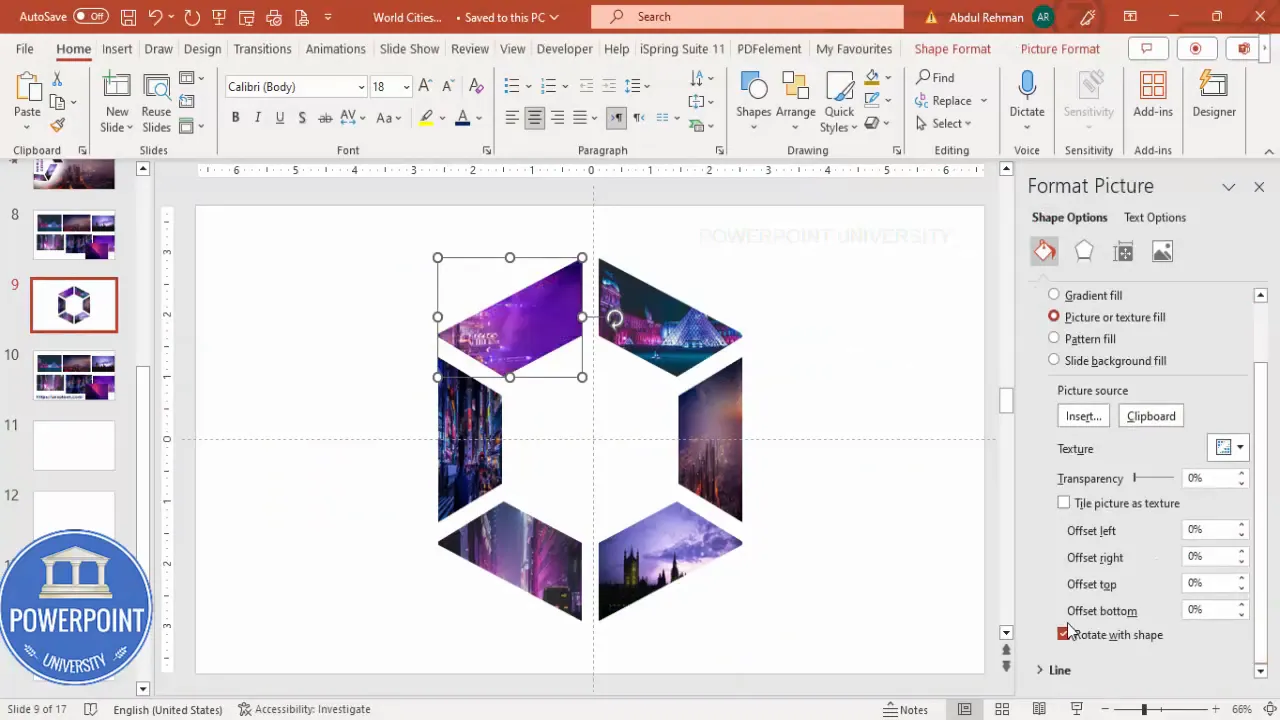Open Size & Properties pane icon
Viewport: 1280px width, 720px height.
[1123, 252]
